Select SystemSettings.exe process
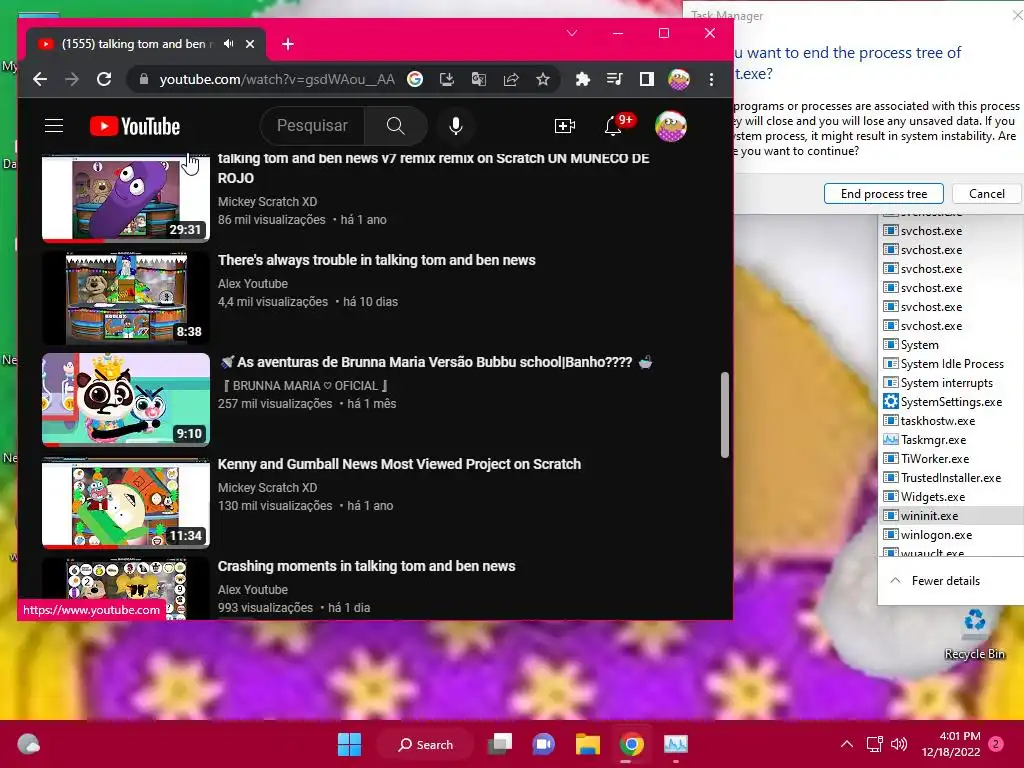This screenshot has width=1024, height=768. 952,402
